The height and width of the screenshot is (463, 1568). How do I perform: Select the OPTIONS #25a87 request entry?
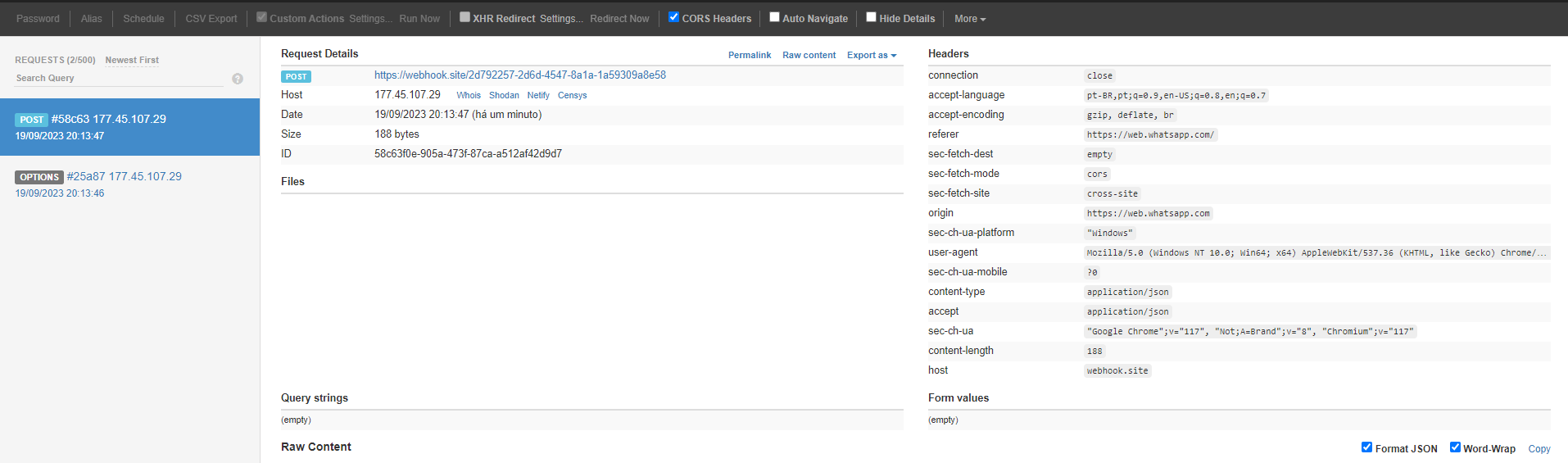tap(129, 184)
